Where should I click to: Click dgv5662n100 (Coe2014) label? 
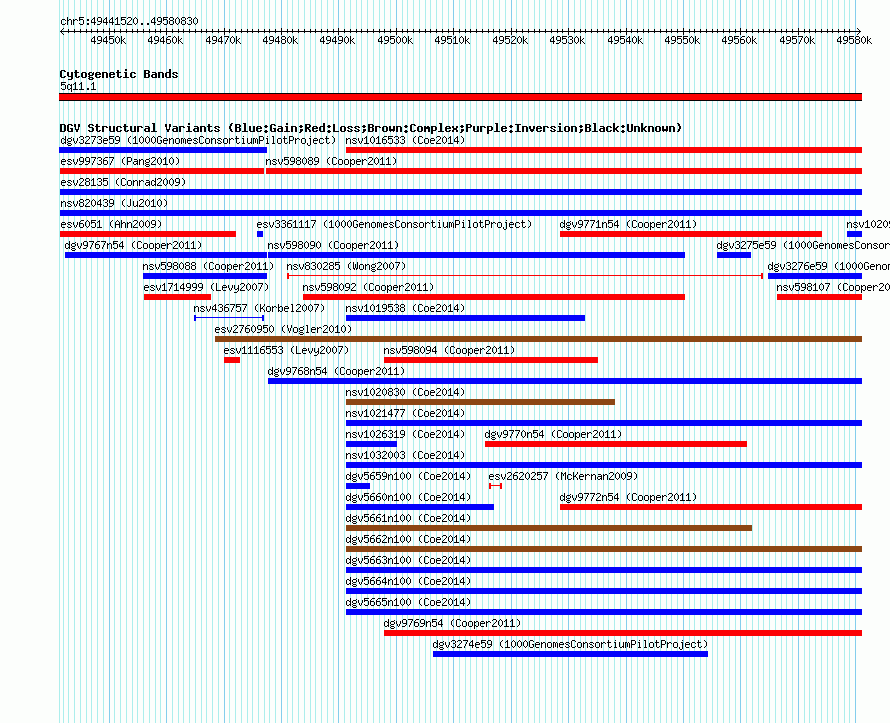point(409,539)
